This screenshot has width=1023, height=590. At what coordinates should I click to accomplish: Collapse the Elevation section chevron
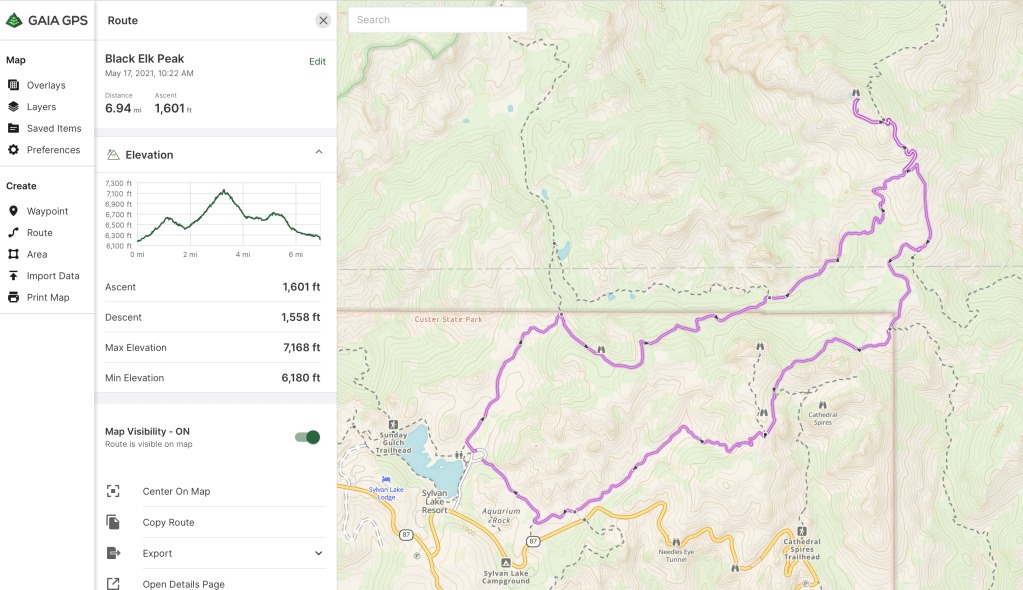click(319, 153)
